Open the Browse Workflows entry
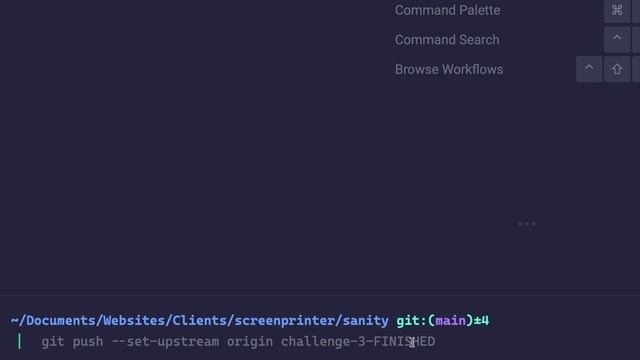The height and width of the screenshot is (360, 640). [x=449, y=69]
